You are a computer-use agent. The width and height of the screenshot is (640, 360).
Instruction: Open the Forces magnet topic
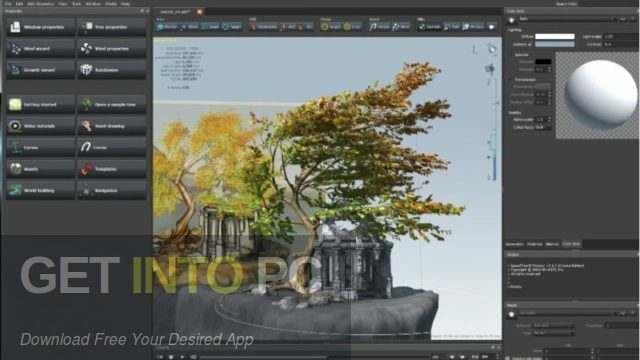coord(111,147)
